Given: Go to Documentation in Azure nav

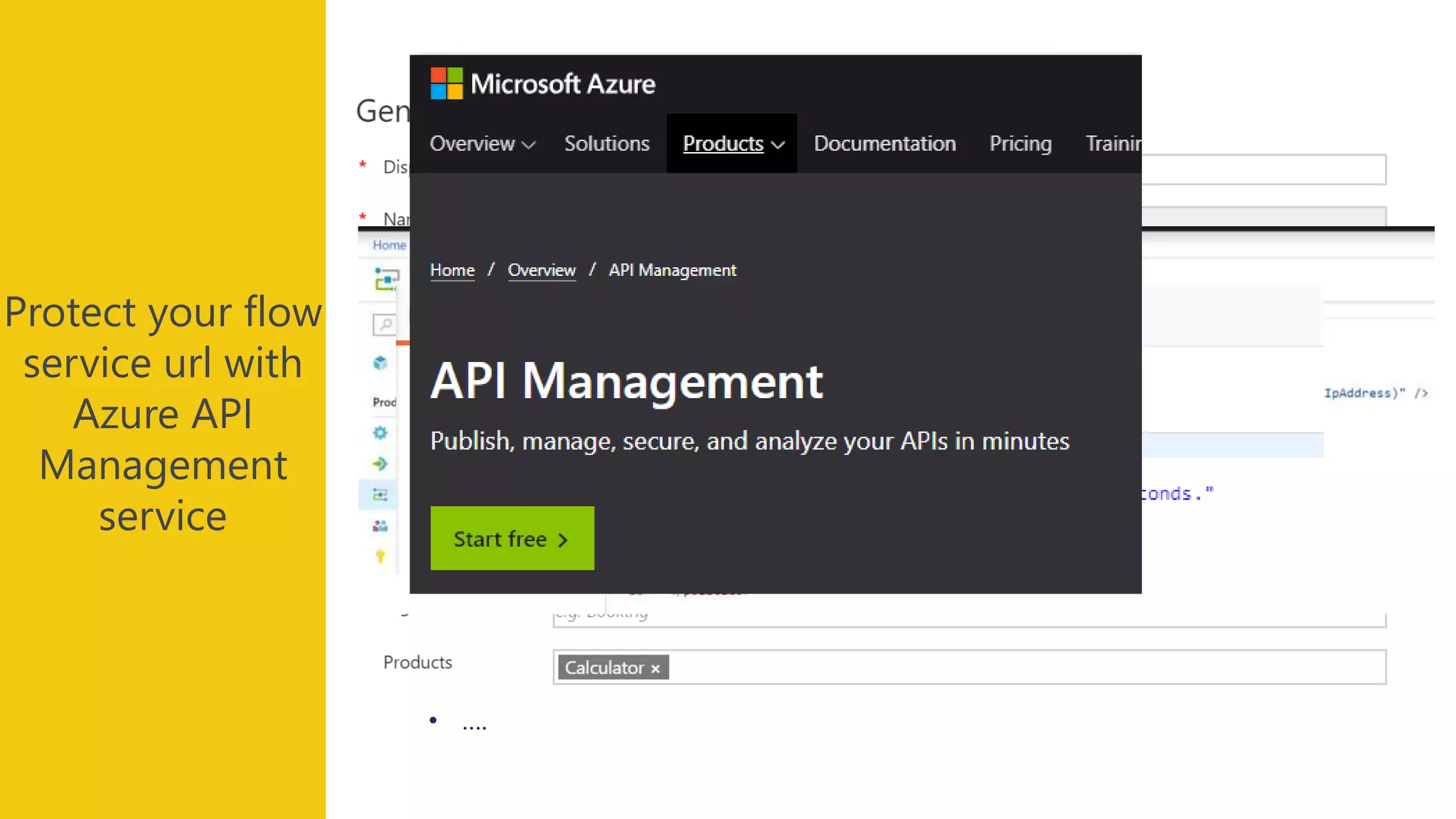Looking at the screenshot, I should click(x=884, y=144).
